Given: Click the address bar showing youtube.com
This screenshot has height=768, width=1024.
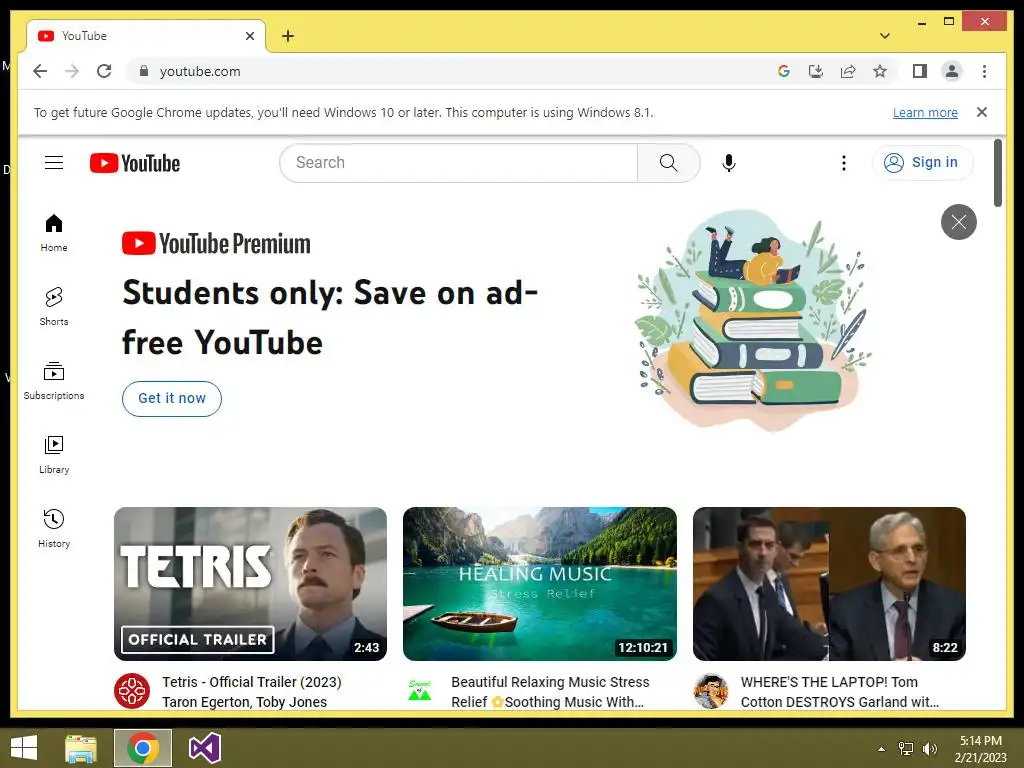Looking at the screenshot, I should pyautogui.click(x=451, y=71).
